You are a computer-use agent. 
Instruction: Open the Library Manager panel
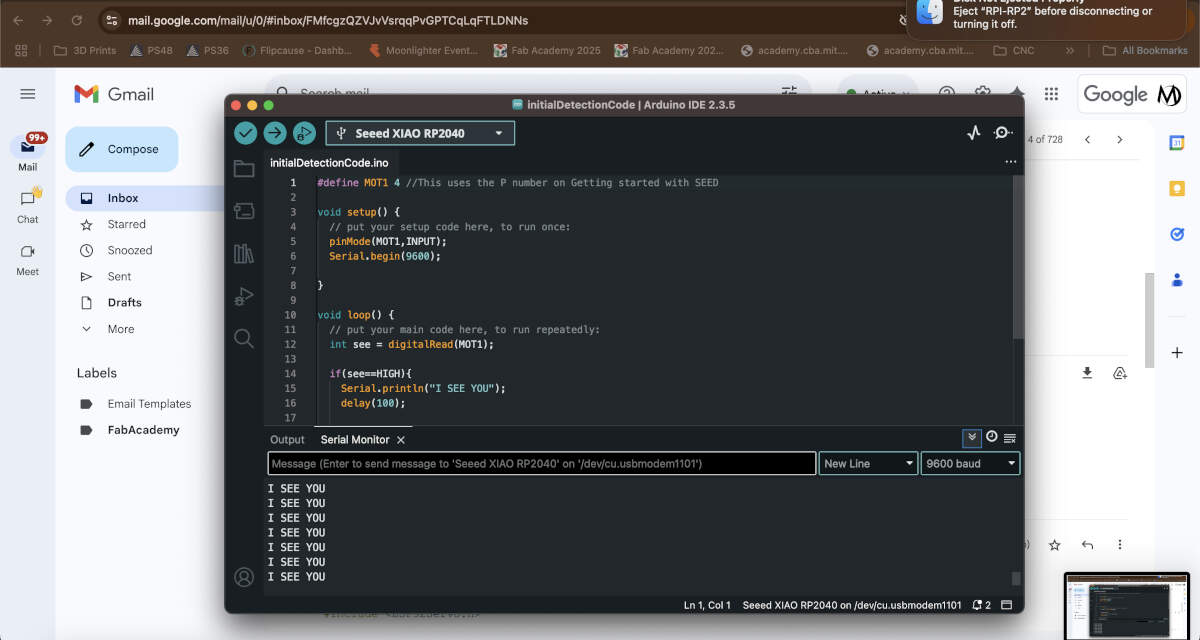coord(244,253)
